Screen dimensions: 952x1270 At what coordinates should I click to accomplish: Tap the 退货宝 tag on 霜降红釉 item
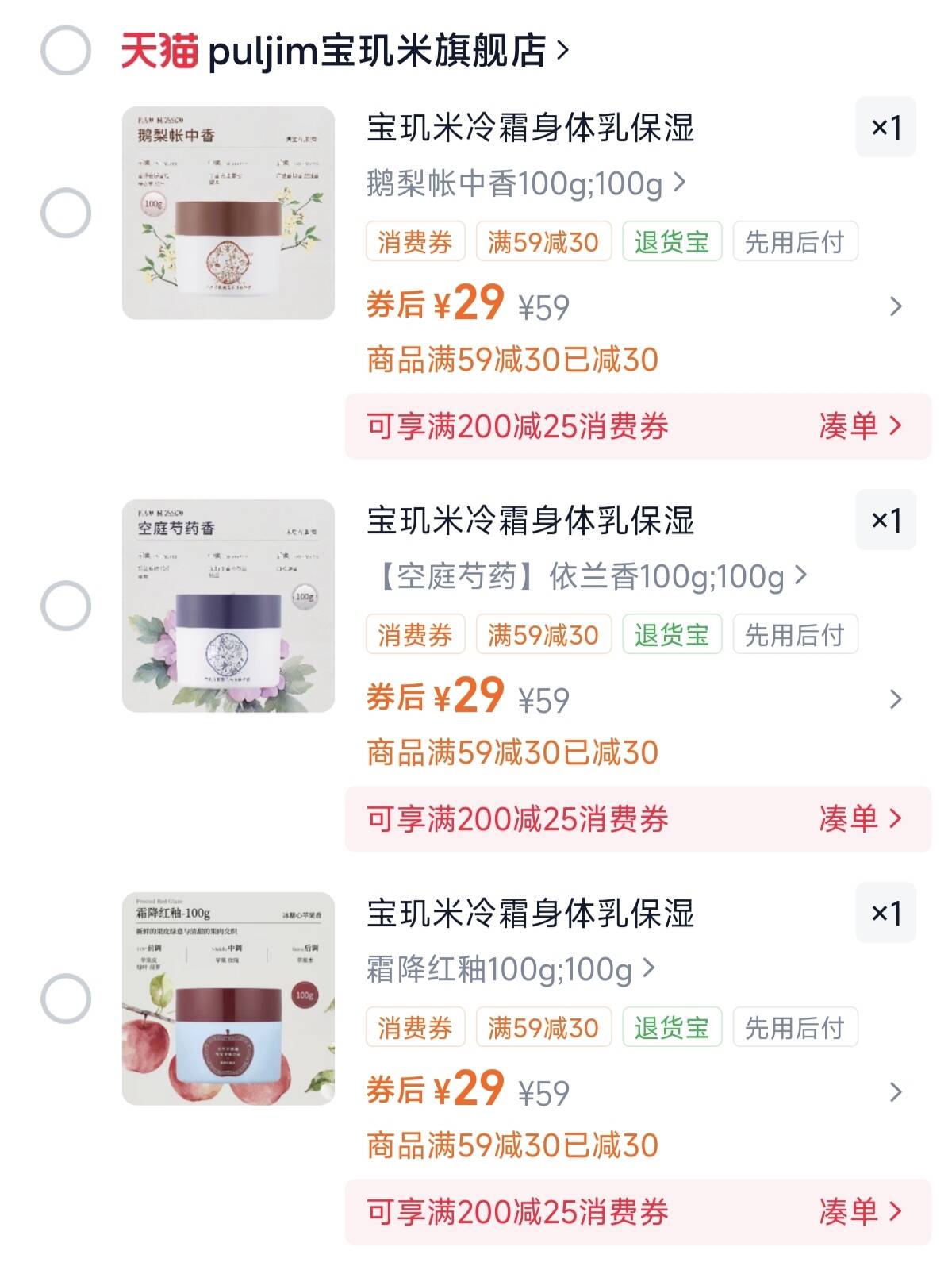(x=672, y=1028)
